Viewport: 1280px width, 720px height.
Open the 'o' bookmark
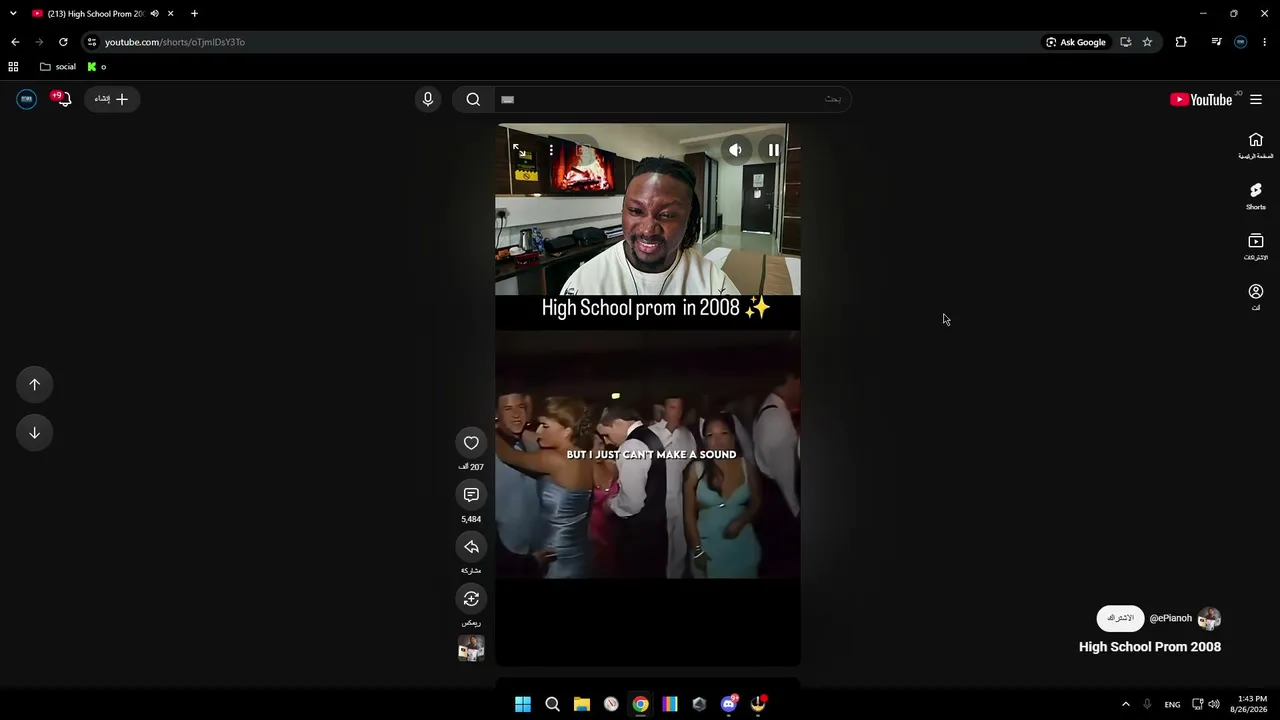[x=97, y=67]
